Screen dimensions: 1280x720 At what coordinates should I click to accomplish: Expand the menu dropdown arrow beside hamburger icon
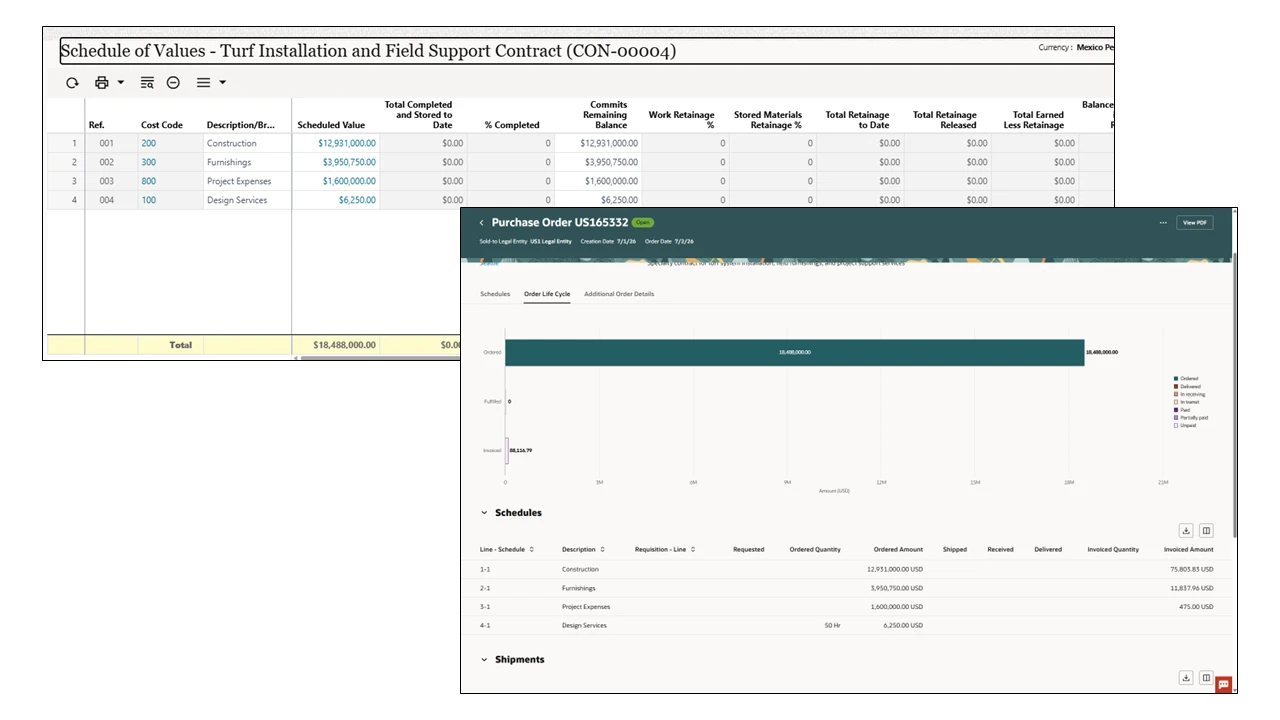pyautogui.click(x=222, y=83)
